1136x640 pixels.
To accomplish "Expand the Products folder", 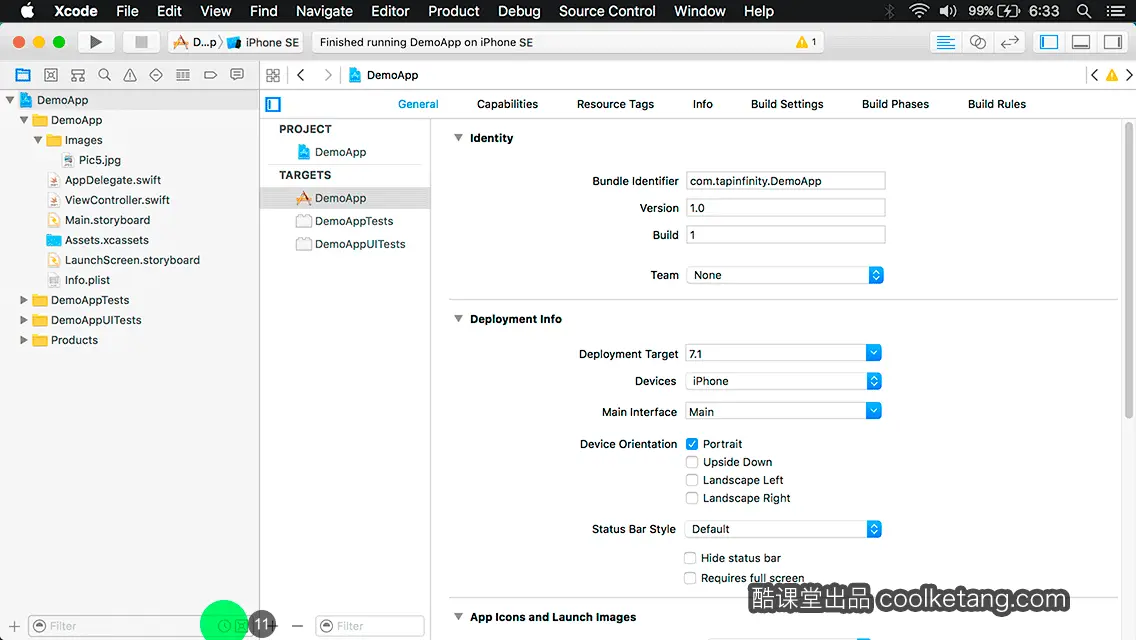I will [23, 340].
